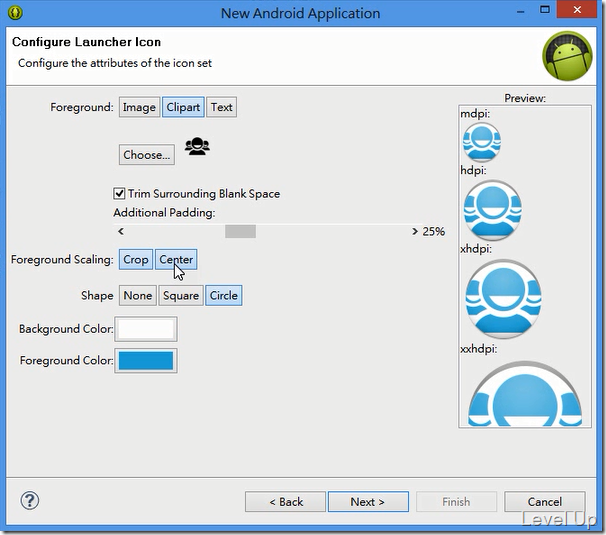Minimize the wizard window
The height and width of the screenshot is (535, 606).
click(521, 11)
